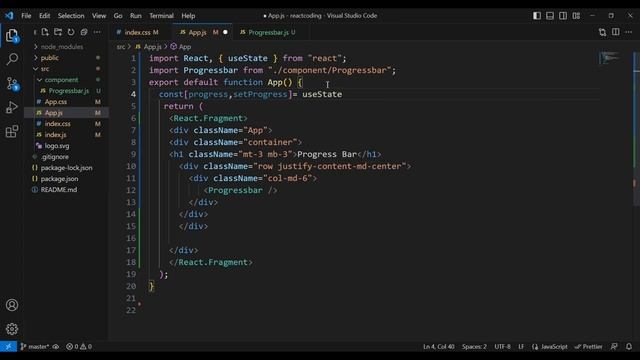The width and height of the screenshot is (640, 360).
Task: Open the Go menu
Action: [x=118, y=16]
